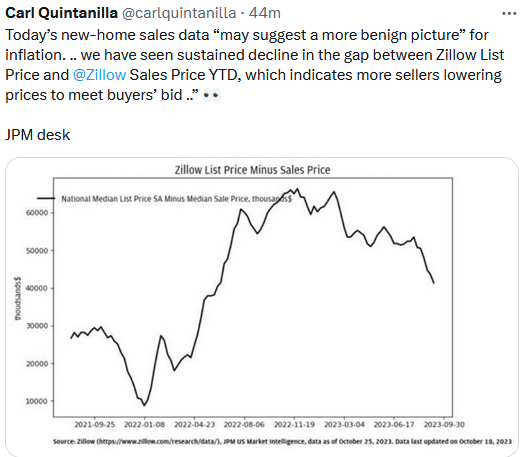The image size is (523, 457).
Task: Click the @carlquintanilla handle
Action: click(179, 13)
